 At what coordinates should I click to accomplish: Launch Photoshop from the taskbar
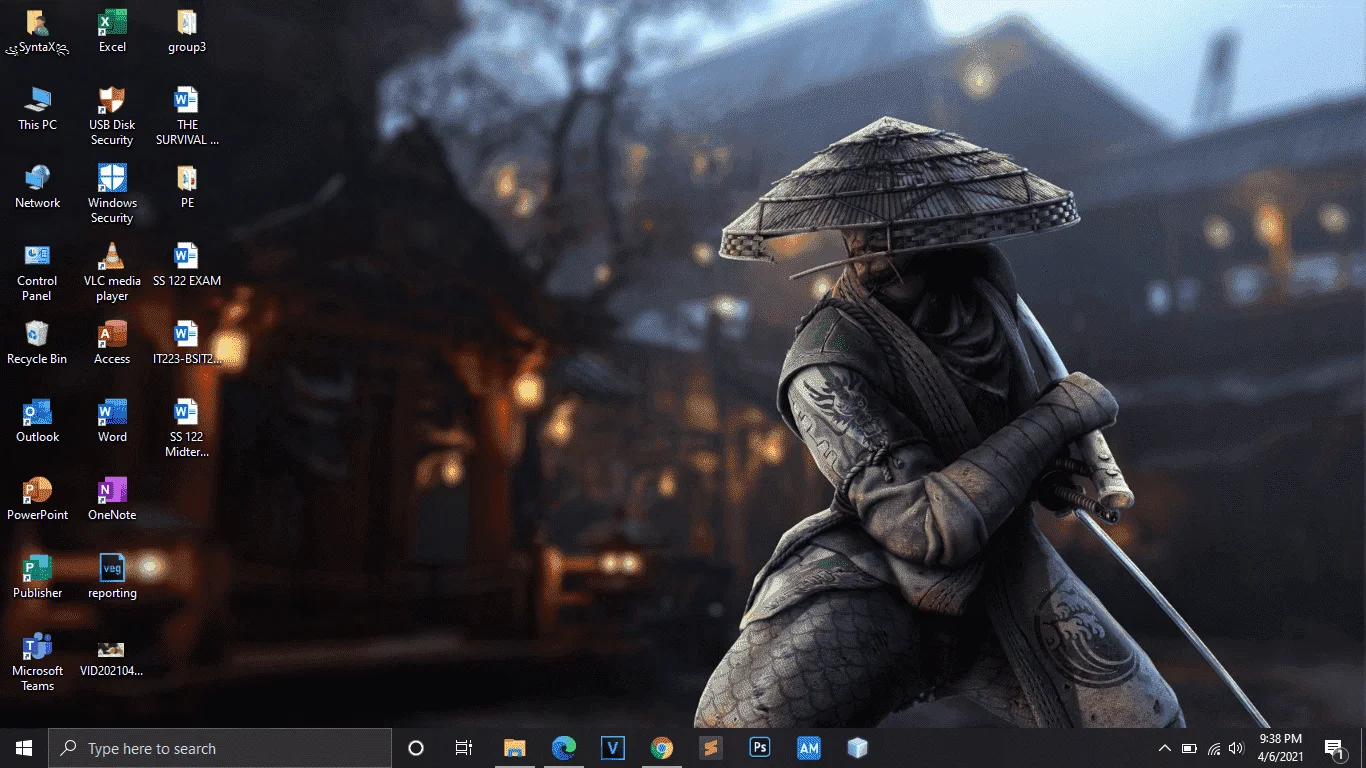click(x=760, y=748)
